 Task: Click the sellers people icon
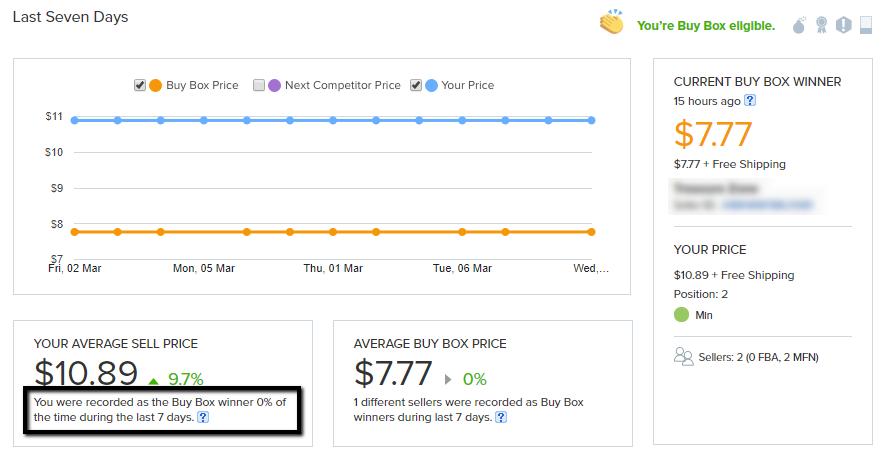tap(684, 356)
